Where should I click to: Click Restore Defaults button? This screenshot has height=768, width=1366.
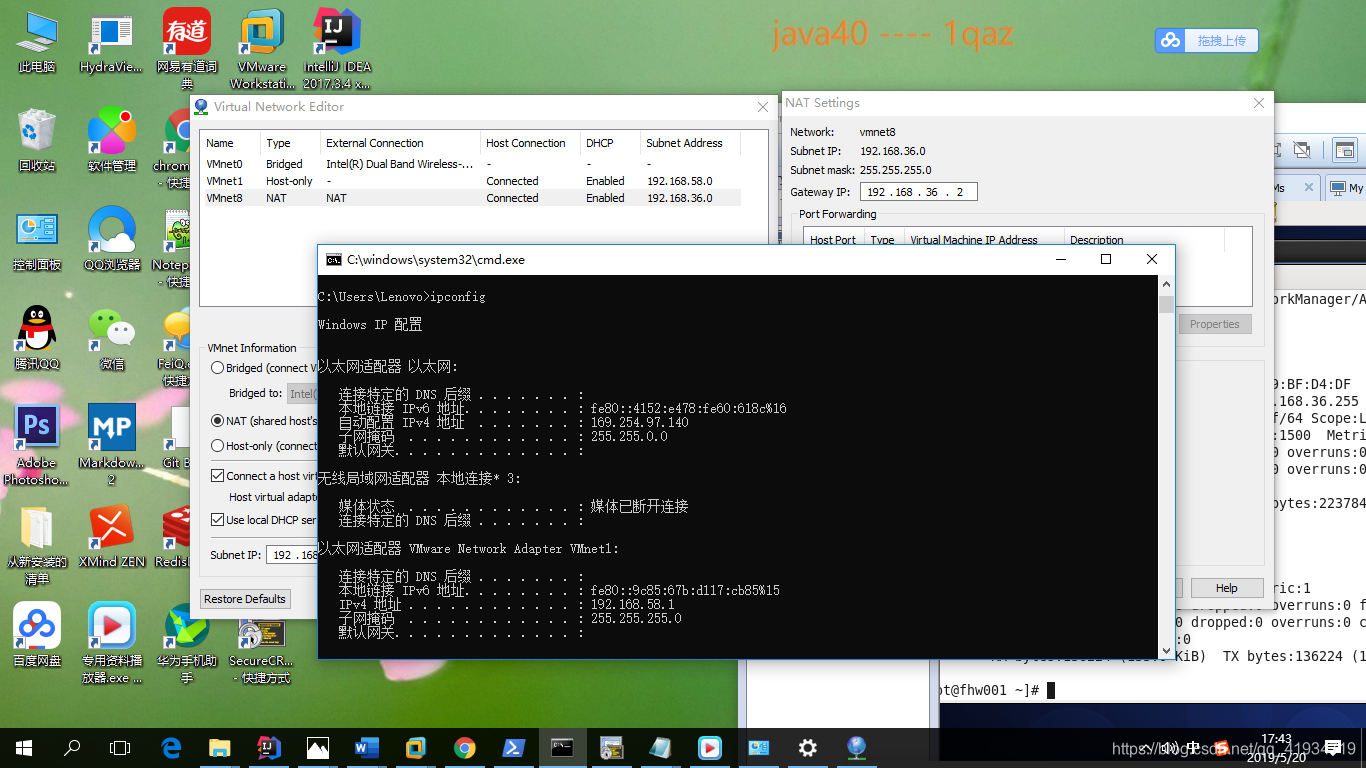coord(245,599)
